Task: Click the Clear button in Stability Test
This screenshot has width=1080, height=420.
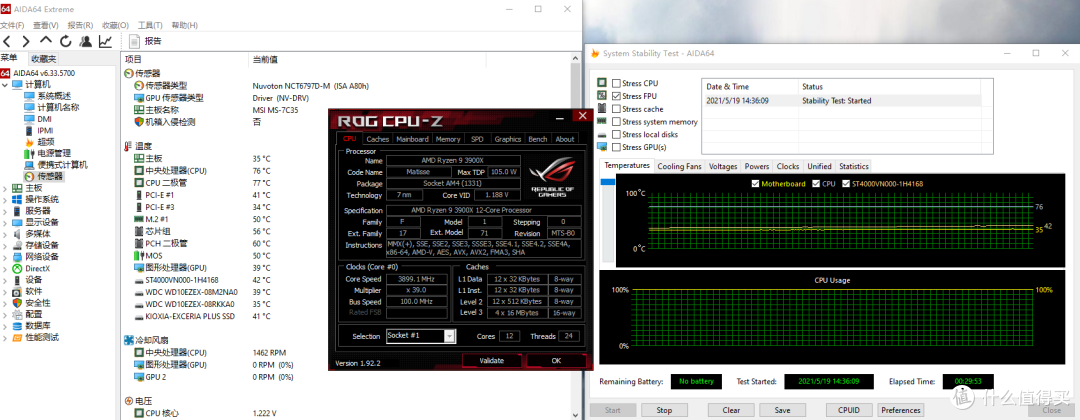Action: 731,410
